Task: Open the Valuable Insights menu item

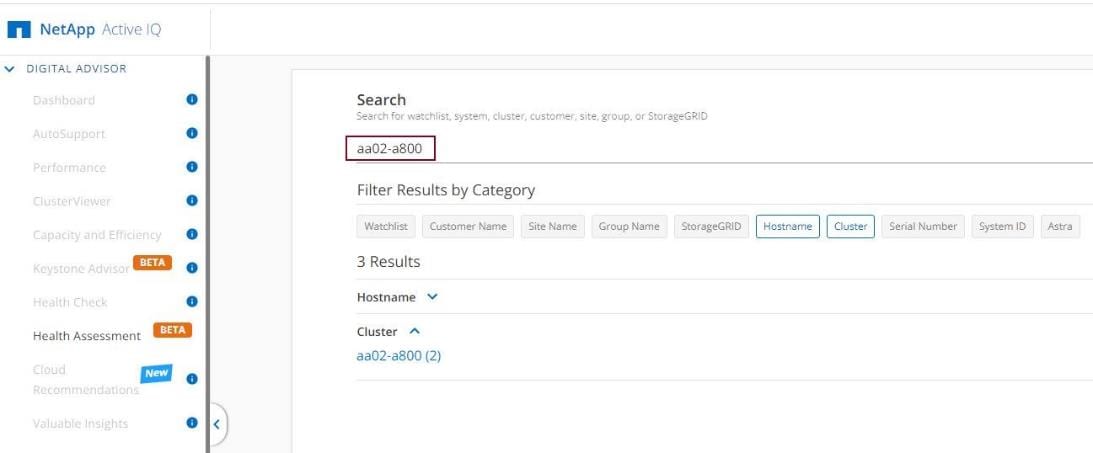Action: [80, 424]
